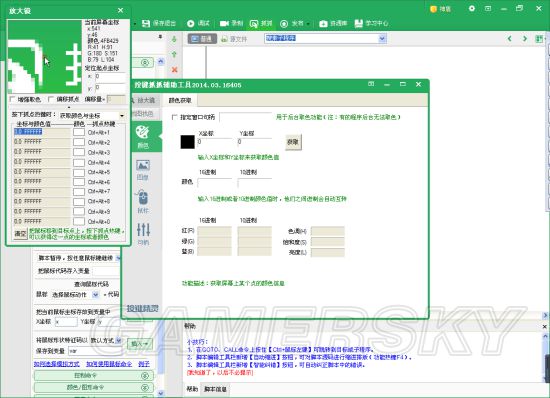Viewport: 550px width, 398px height.
Task: Click the 指定窗口句柄 handle input field
Action: 245,117
